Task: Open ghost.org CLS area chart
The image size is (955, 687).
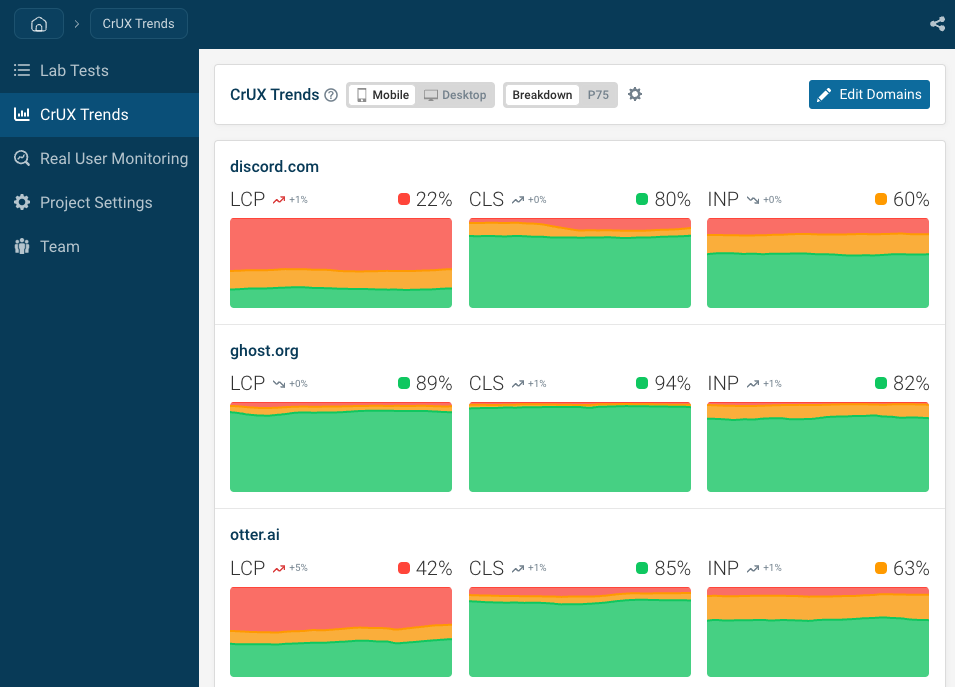Action: 580,447
